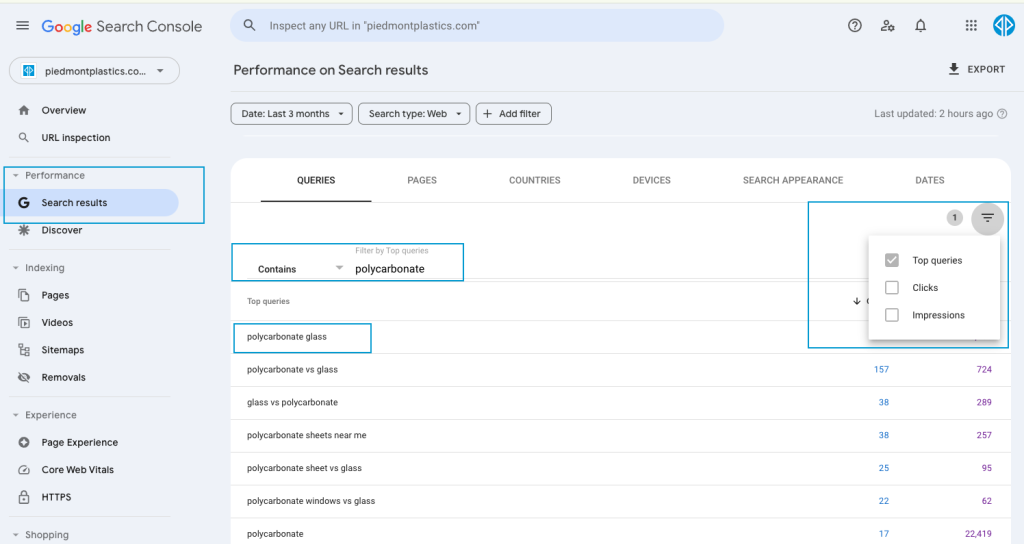Switch to the Dates tab
The width and height of the screenshot is (1024, 544).
[x=930, y=180]
